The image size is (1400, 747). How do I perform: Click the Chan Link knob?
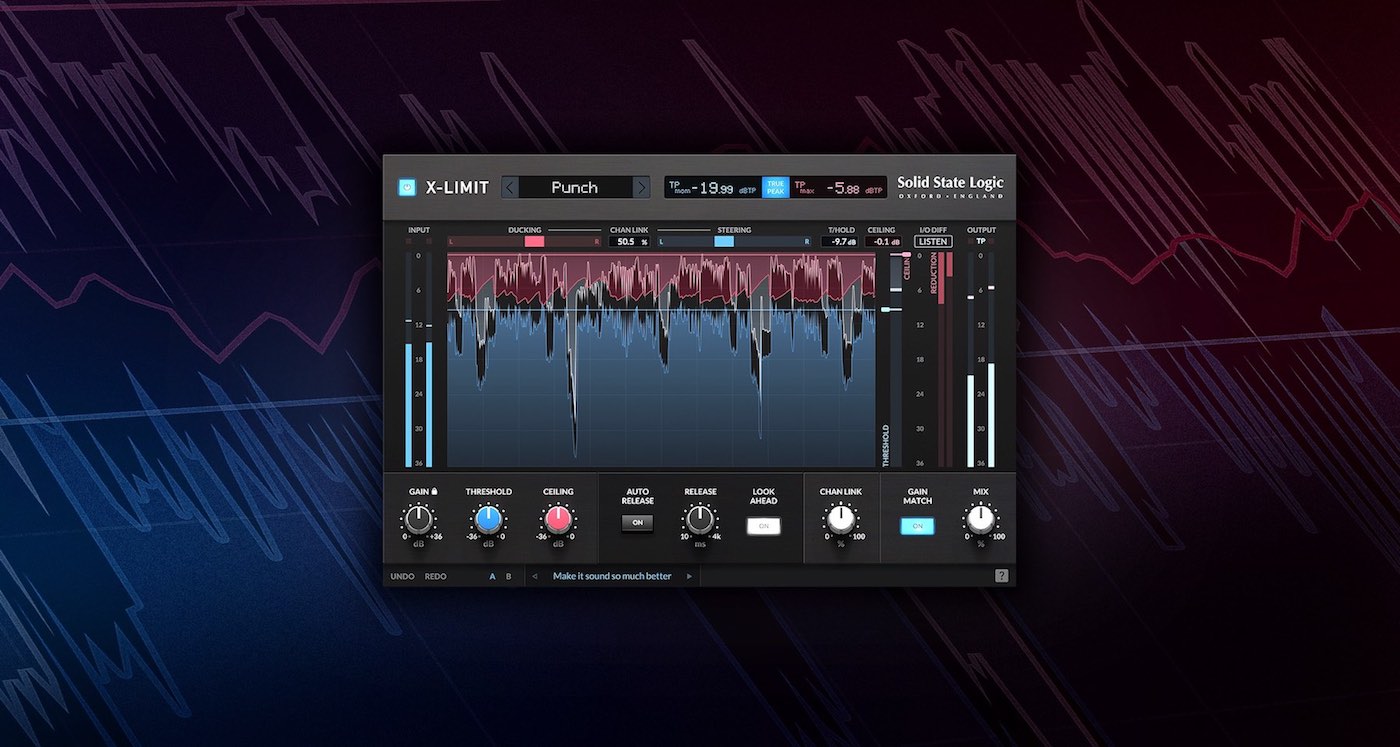tap(841, 519)
